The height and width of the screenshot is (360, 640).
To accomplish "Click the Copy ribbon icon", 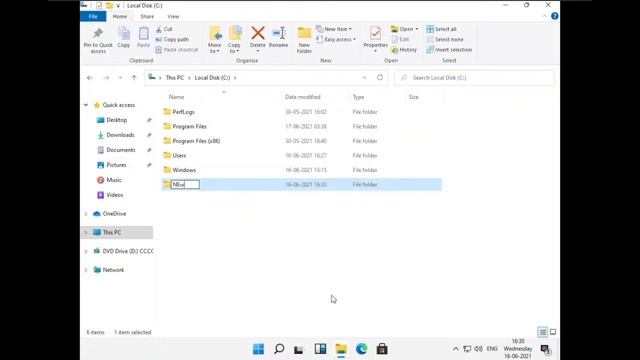I will 124,38.
